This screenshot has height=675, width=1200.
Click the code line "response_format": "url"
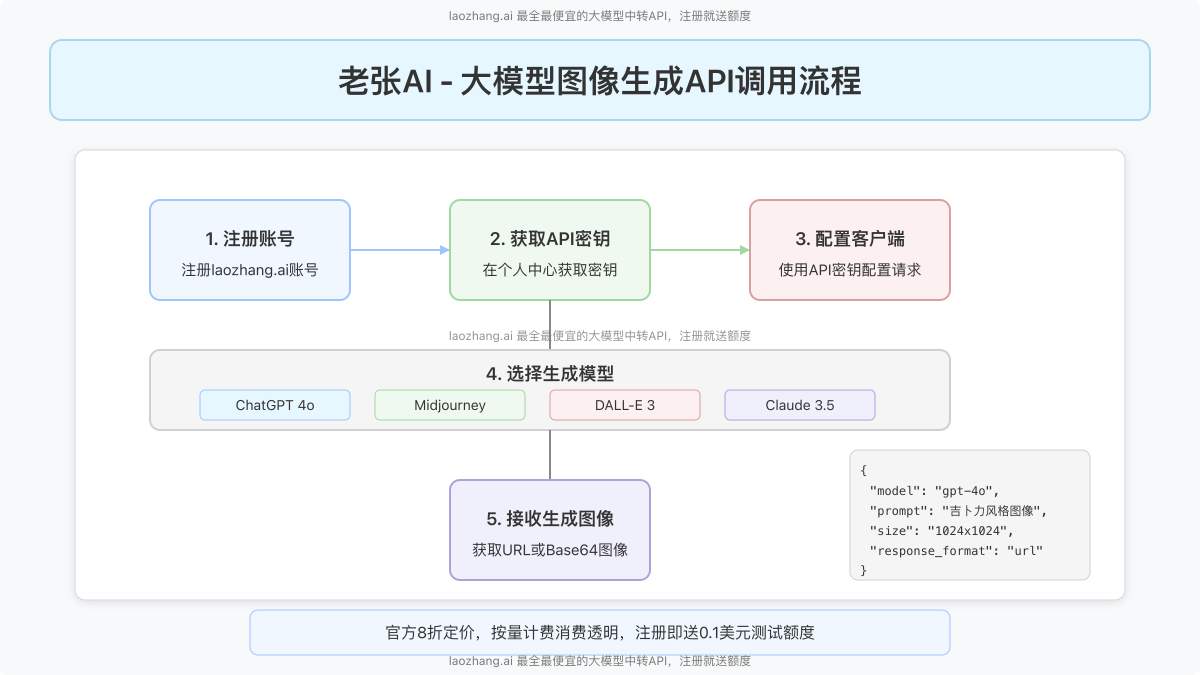[x=957, y=550]
